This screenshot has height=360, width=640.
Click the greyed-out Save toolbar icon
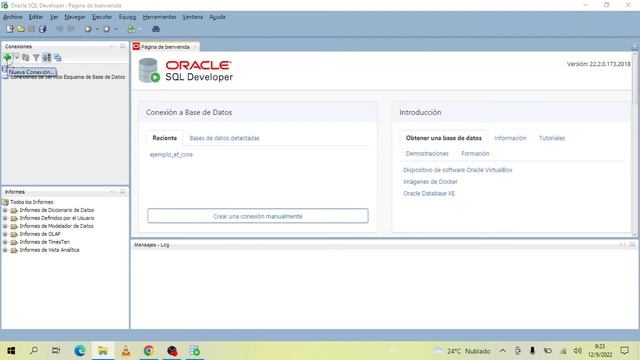(31, 29)
